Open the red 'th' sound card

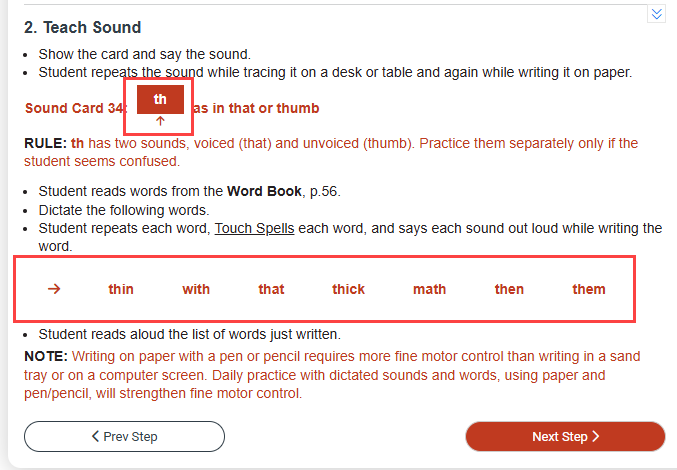click(160, 99)
